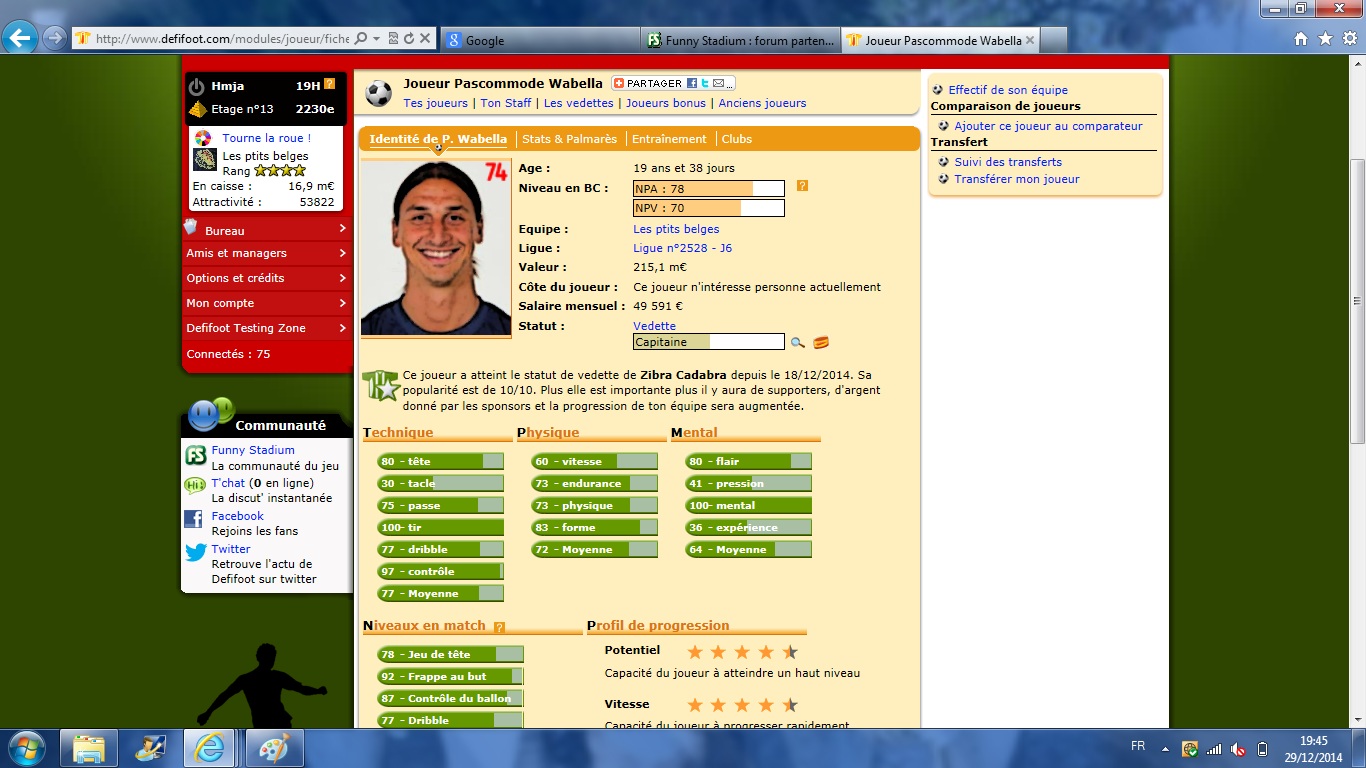1366x768 pixels.
Task: Select the Clubs tab
Action: pyautogui.click(x=737, y=139)
